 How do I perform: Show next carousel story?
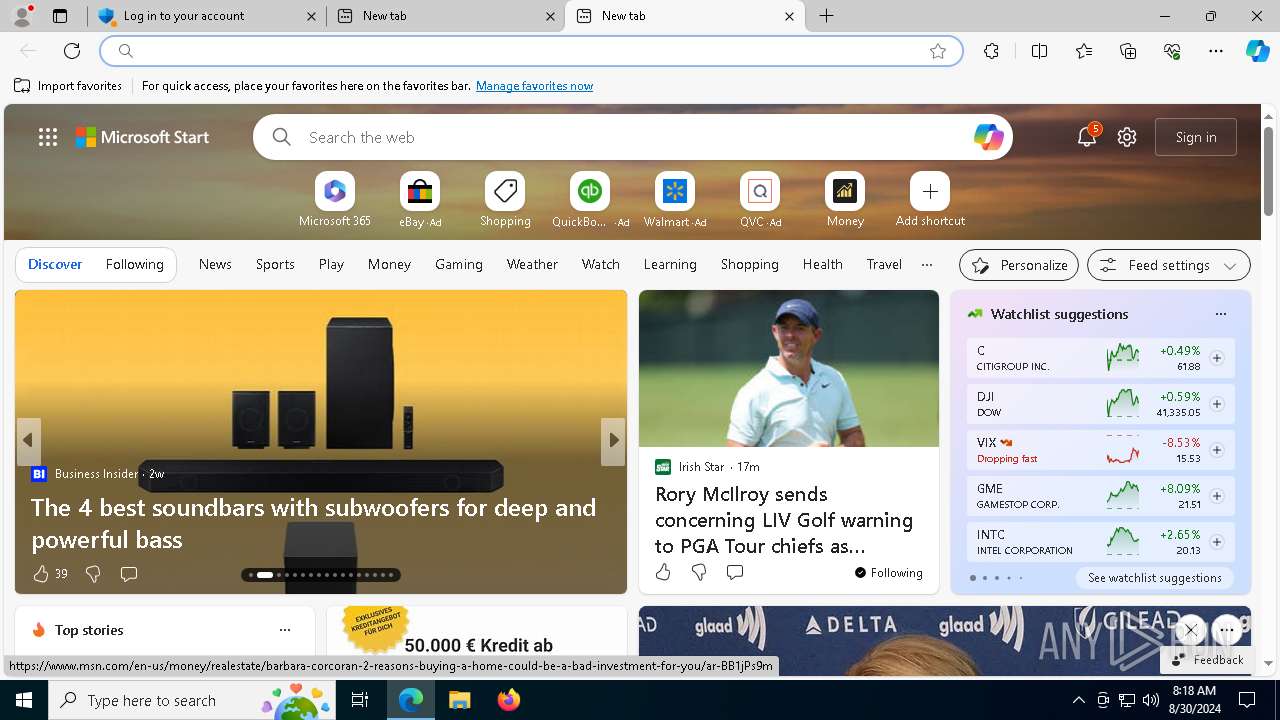613,441
